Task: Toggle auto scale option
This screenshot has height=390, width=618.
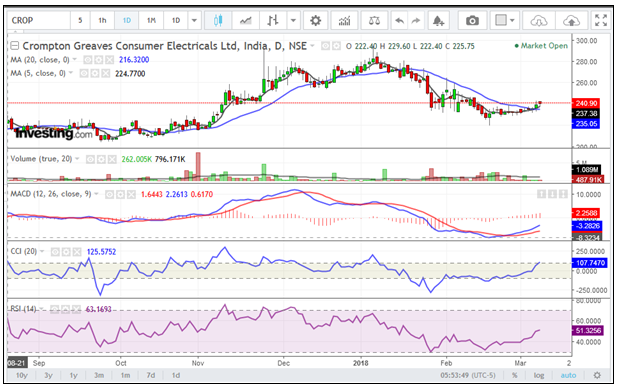Action: pyautogui.click(x=568, y=375)
